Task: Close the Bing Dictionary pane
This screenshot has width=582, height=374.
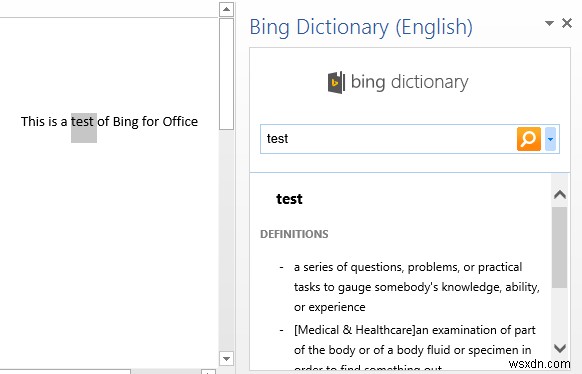Action: [567, 23]
